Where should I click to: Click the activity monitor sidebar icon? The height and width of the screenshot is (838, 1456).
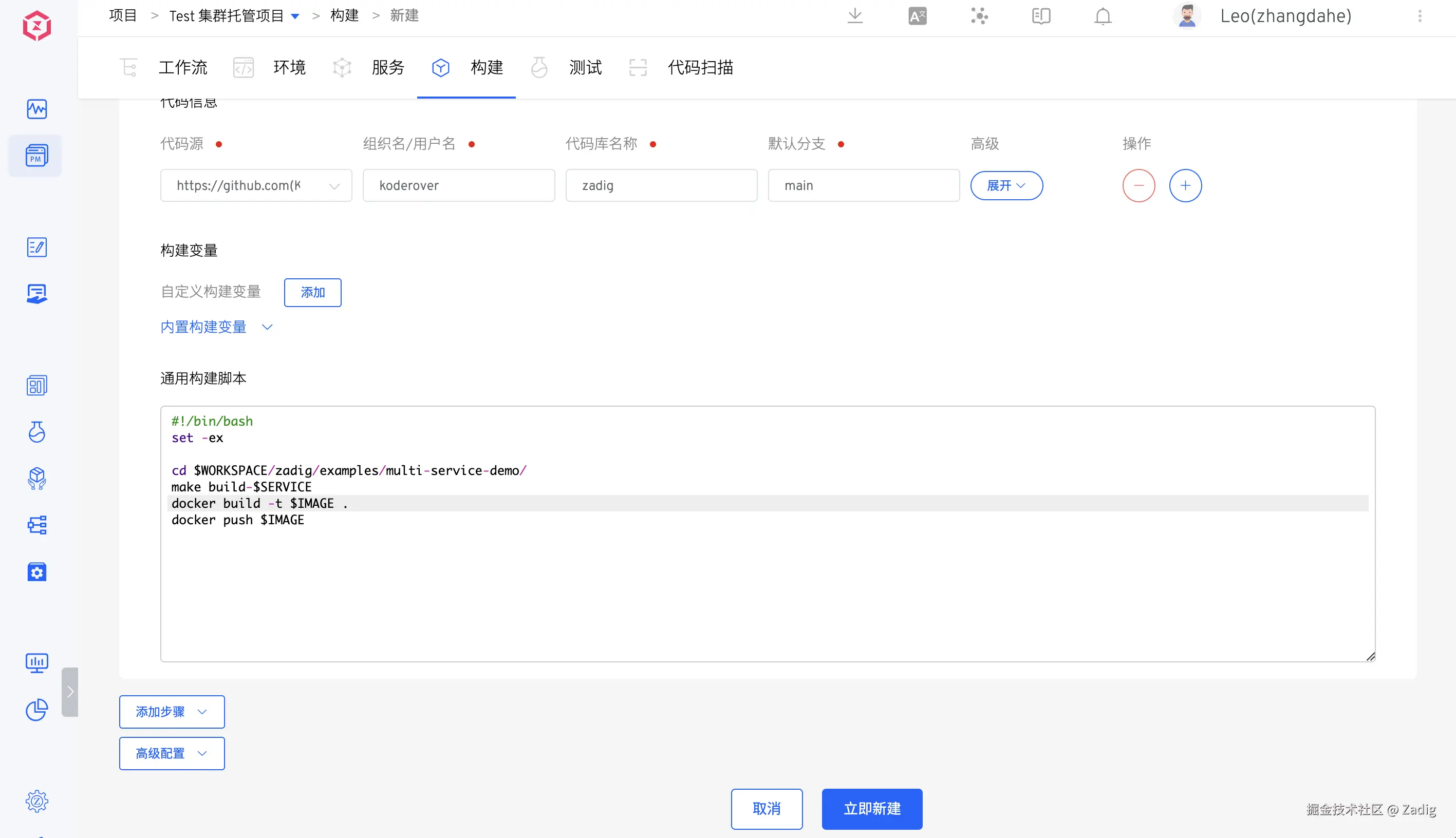(37, 109)
